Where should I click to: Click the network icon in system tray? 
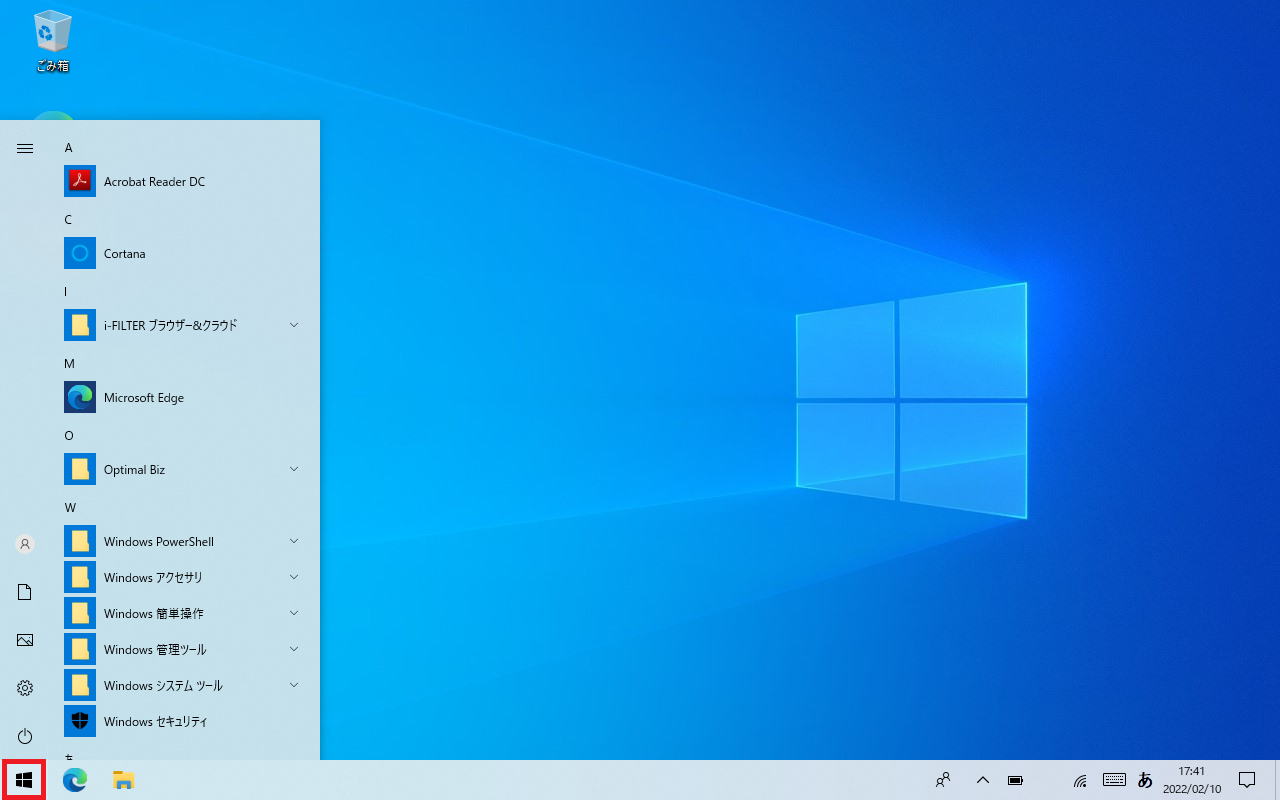pos(1080,780)
